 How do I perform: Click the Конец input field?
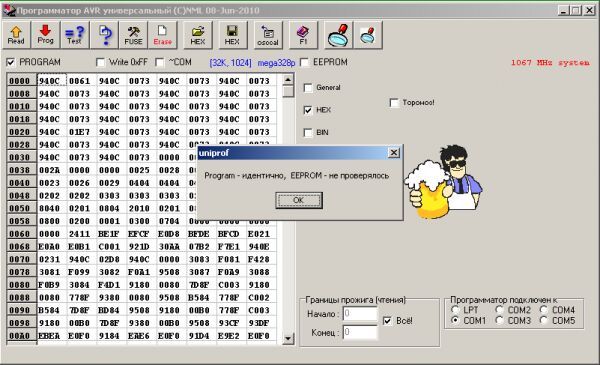coord(360,332)
